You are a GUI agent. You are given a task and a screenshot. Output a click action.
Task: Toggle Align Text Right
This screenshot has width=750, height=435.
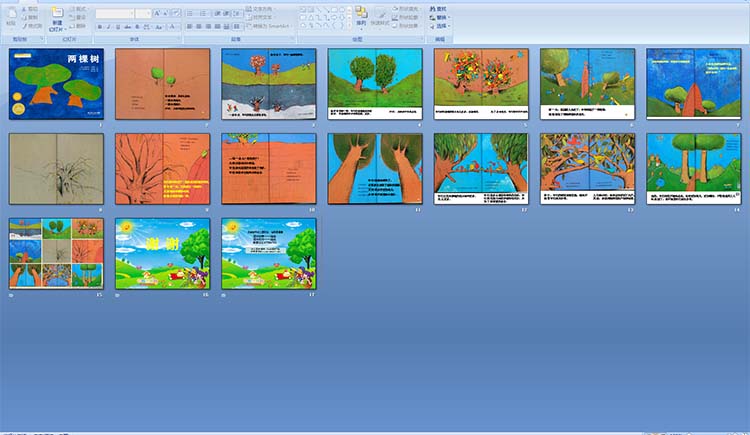[208, 26]
